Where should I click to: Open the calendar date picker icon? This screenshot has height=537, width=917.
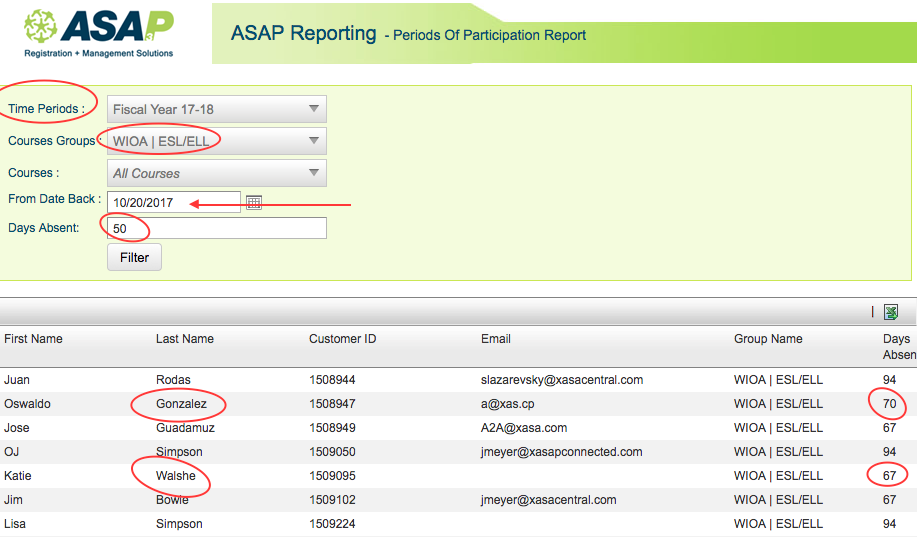(254, 202)
